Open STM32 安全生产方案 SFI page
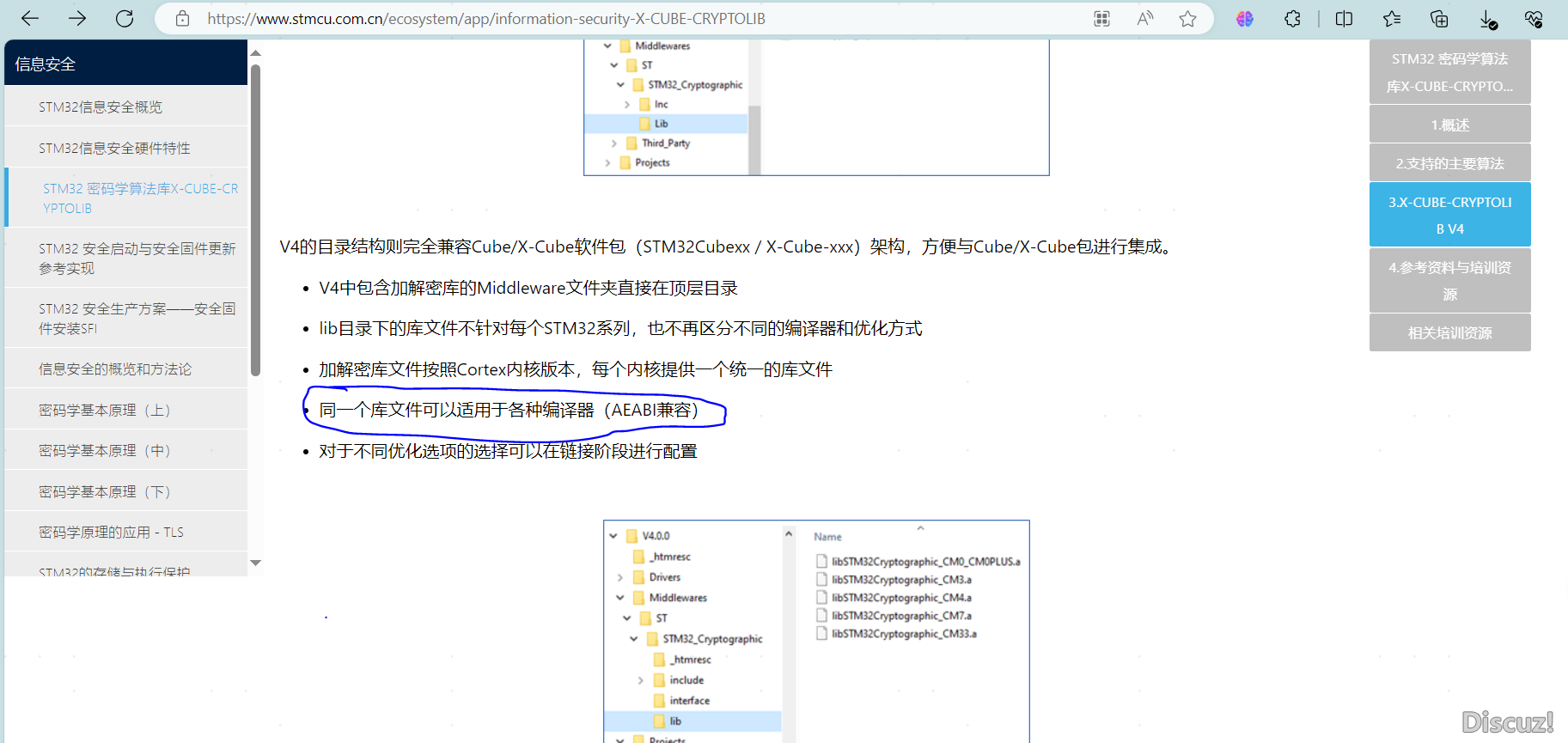This screenshot has width=1568, height=743. click(126, 318)
